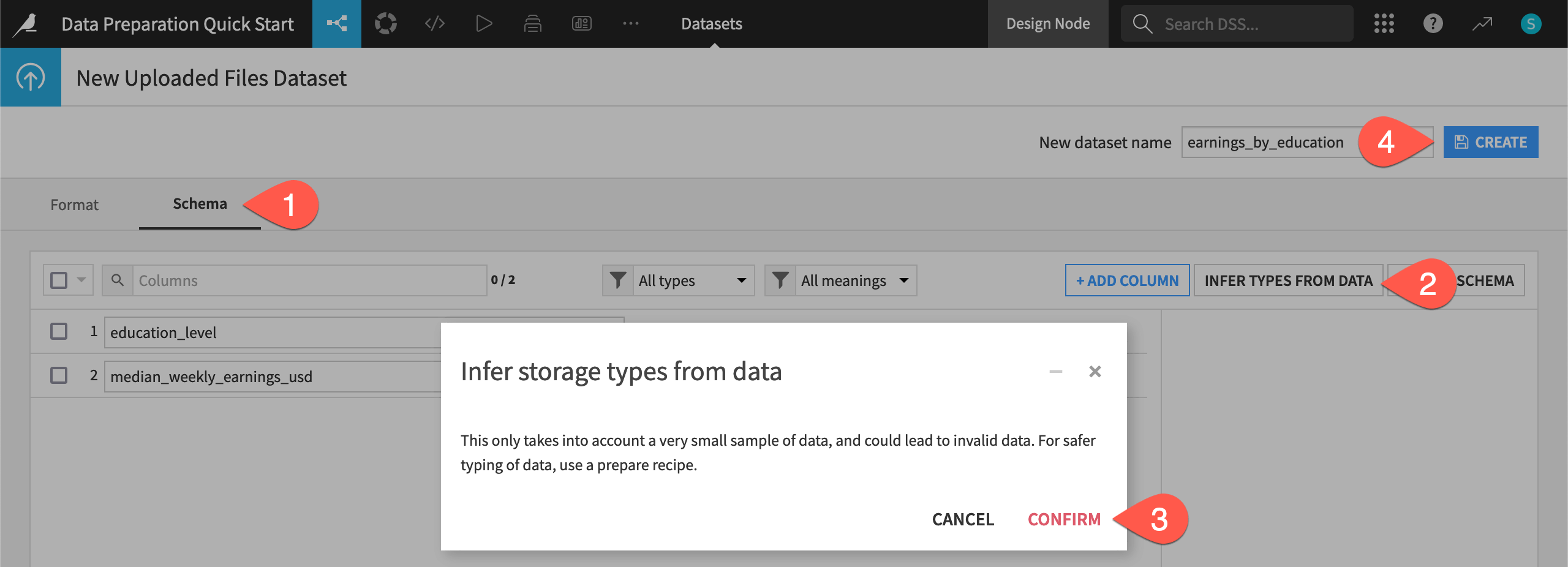The height and width of the screenshot is (567, 1568).
Task: Open the Datasets menu item
Action: [x=712, y=24]
